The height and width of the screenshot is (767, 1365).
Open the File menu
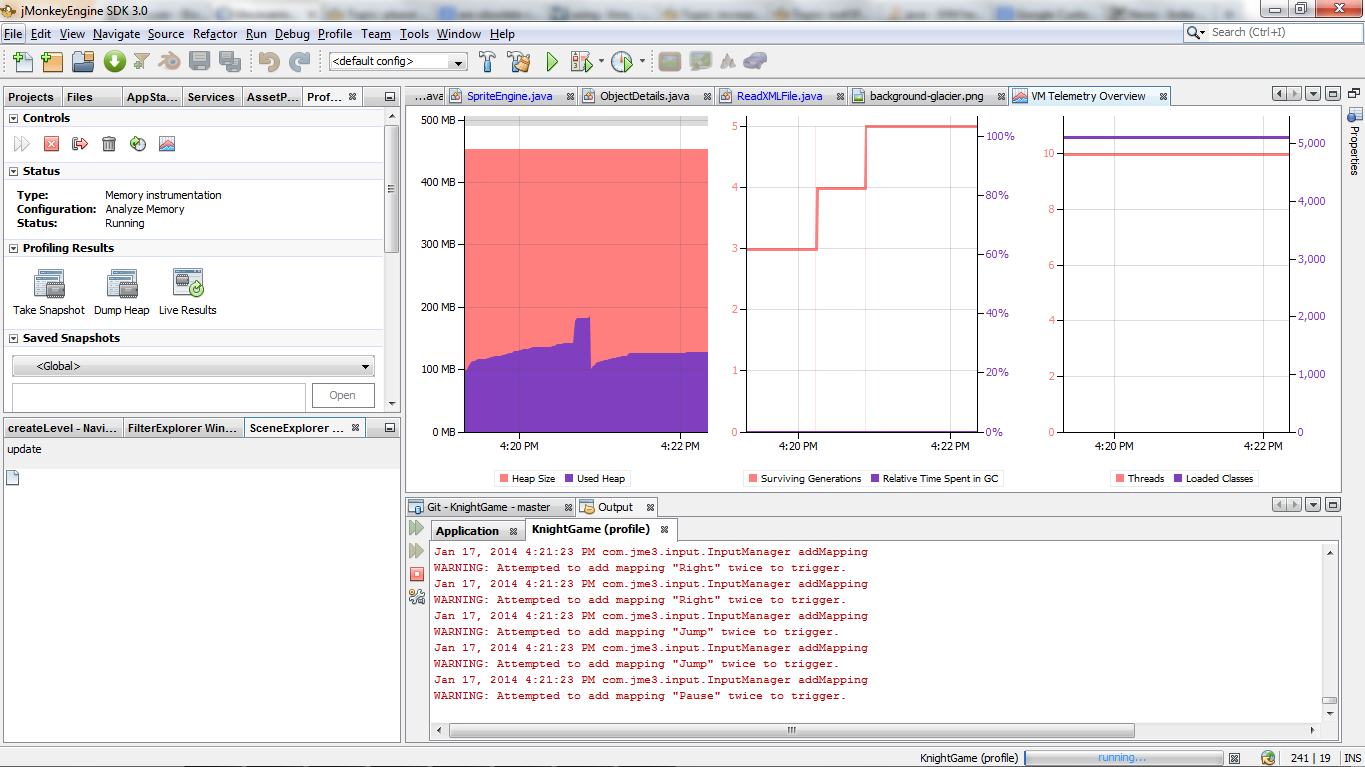click(12, 33)
